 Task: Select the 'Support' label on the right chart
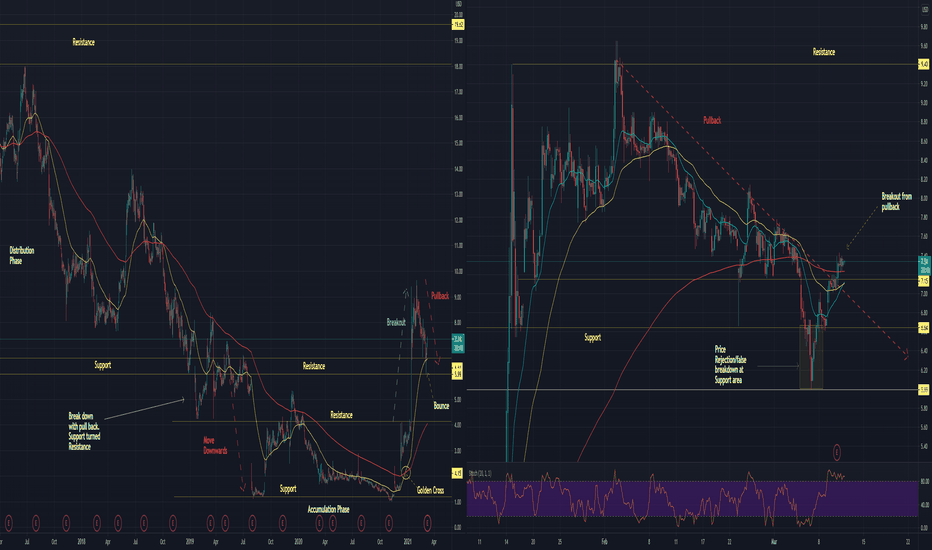(x=592, y=337)
